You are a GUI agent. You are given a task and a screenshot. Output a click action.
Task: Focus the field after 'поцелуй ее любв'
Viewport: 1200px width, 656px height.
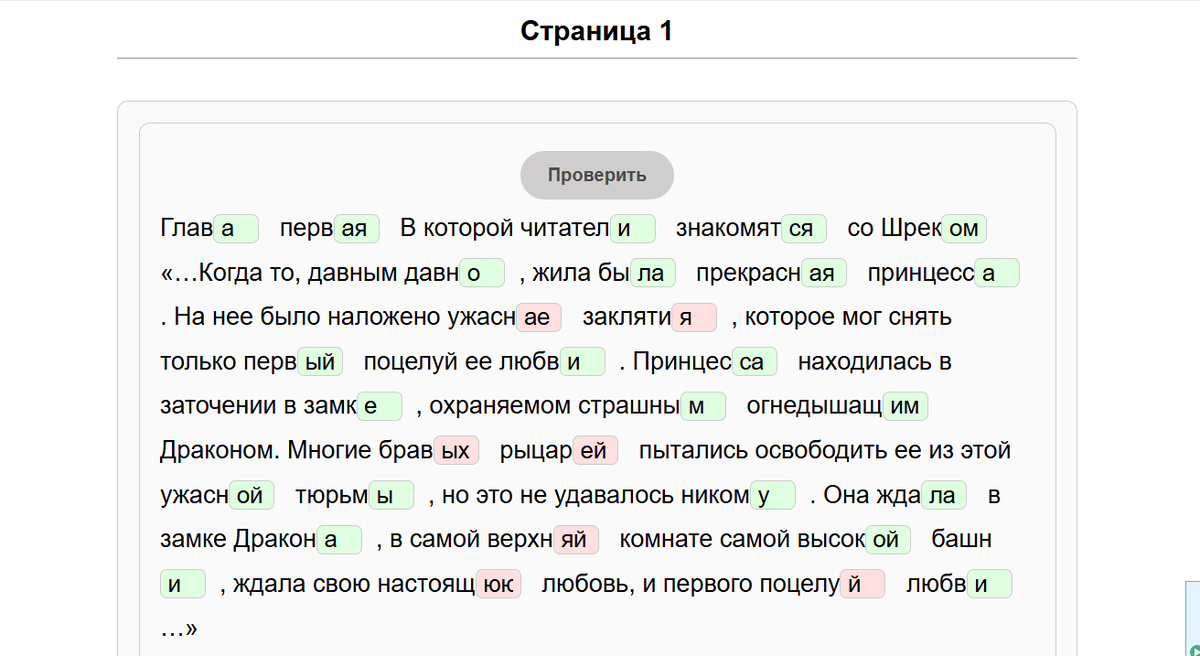coord(583,361)
